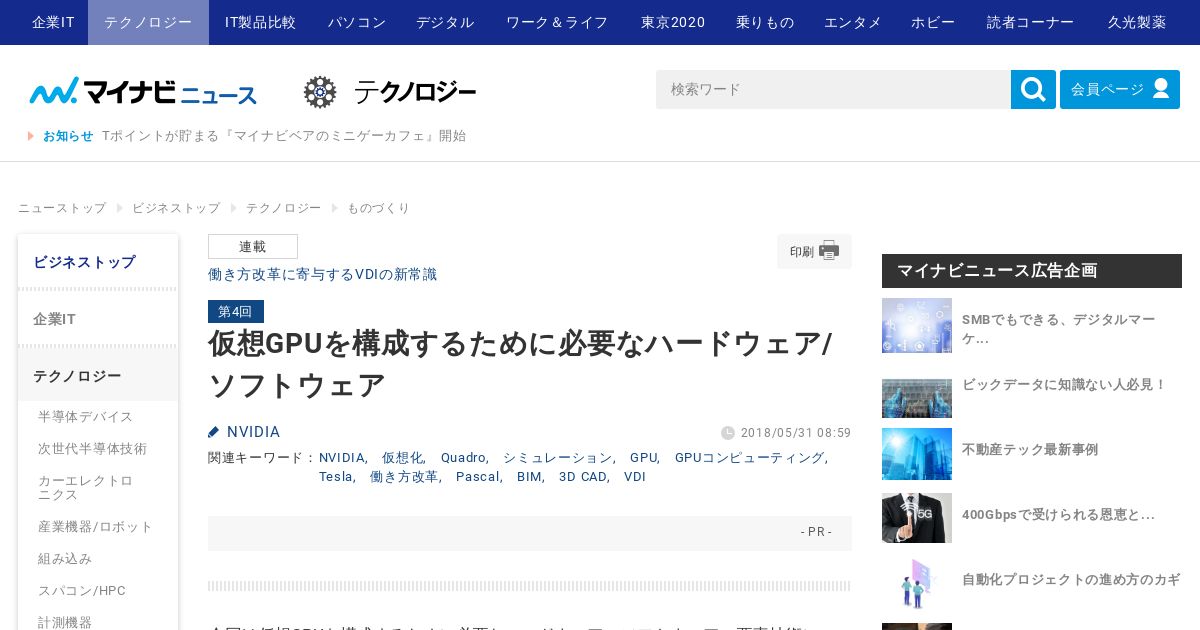
Task: Click the article posting time 2018/05/31 08:59
Action: 796,433
